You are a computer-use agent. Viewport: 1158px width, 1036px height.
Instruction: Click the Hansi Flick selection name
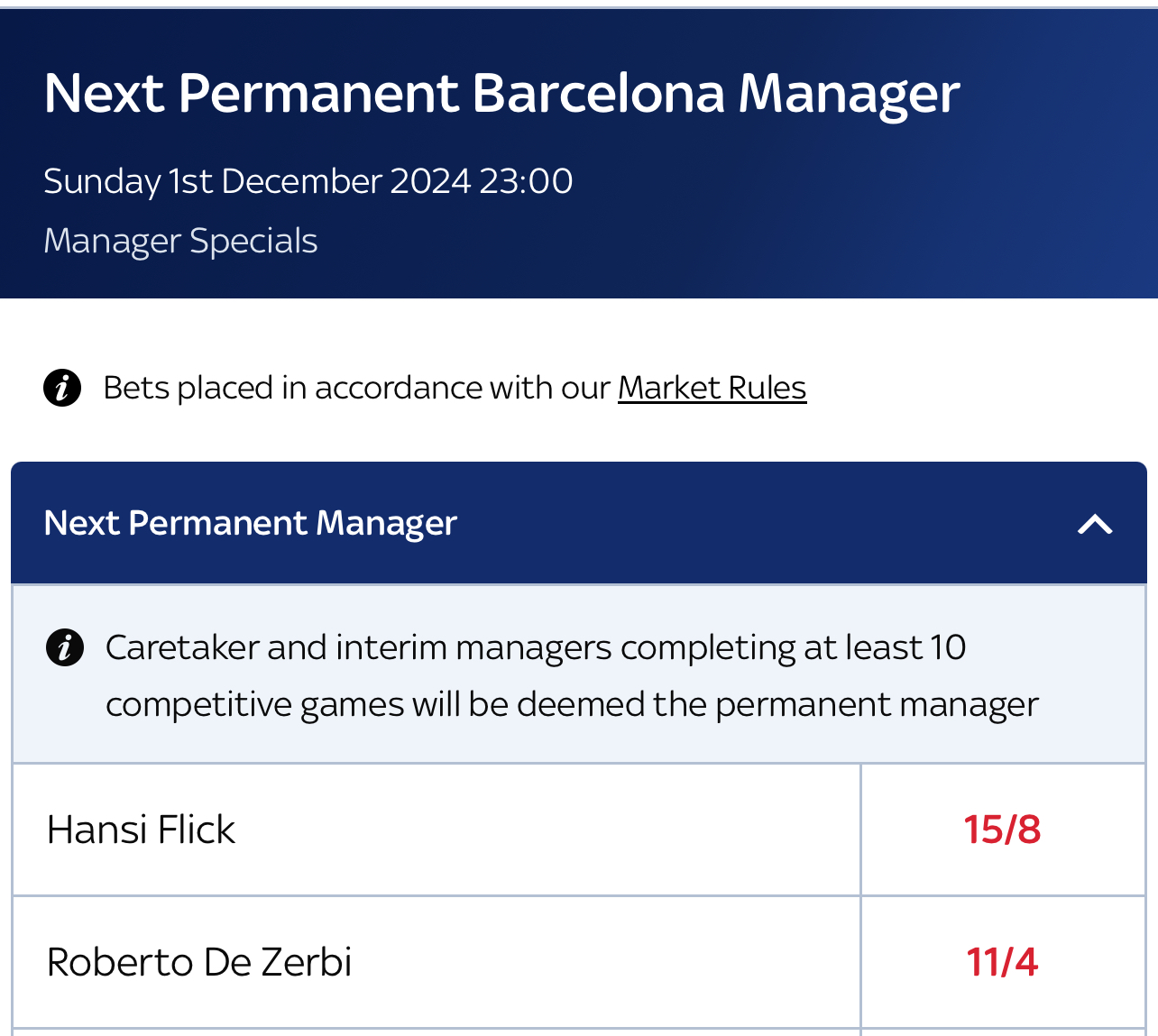[x=141, y=830]
